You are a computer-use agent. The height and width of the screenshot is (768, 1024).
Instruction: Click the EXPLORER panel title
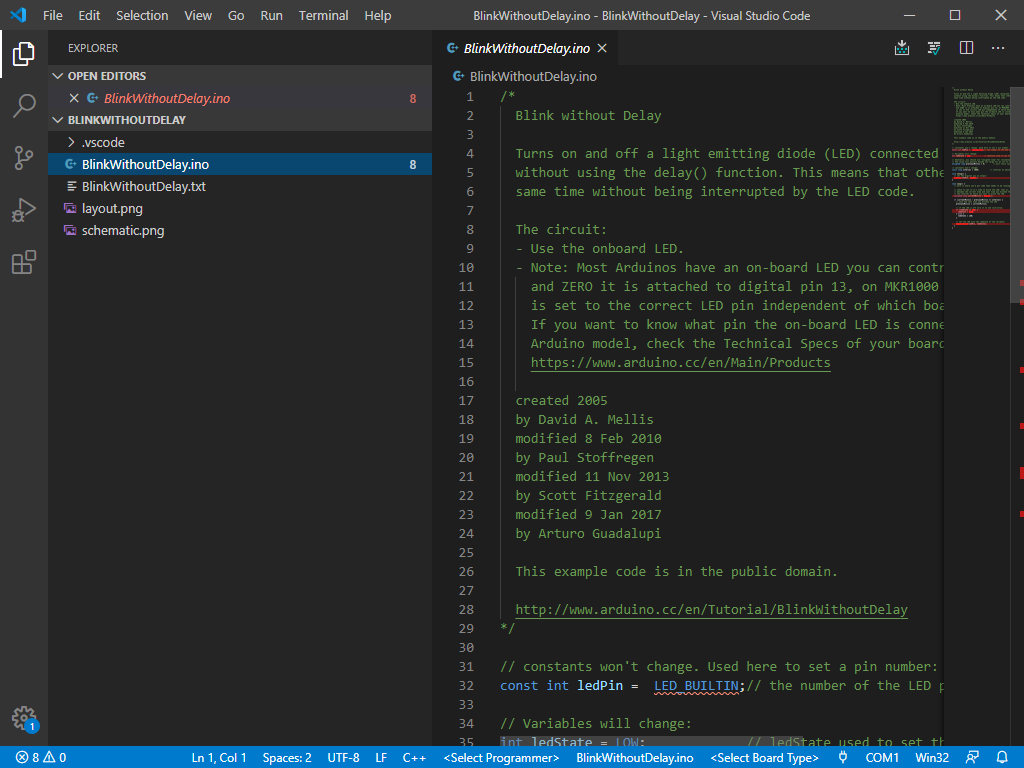(x=93, y=48)
